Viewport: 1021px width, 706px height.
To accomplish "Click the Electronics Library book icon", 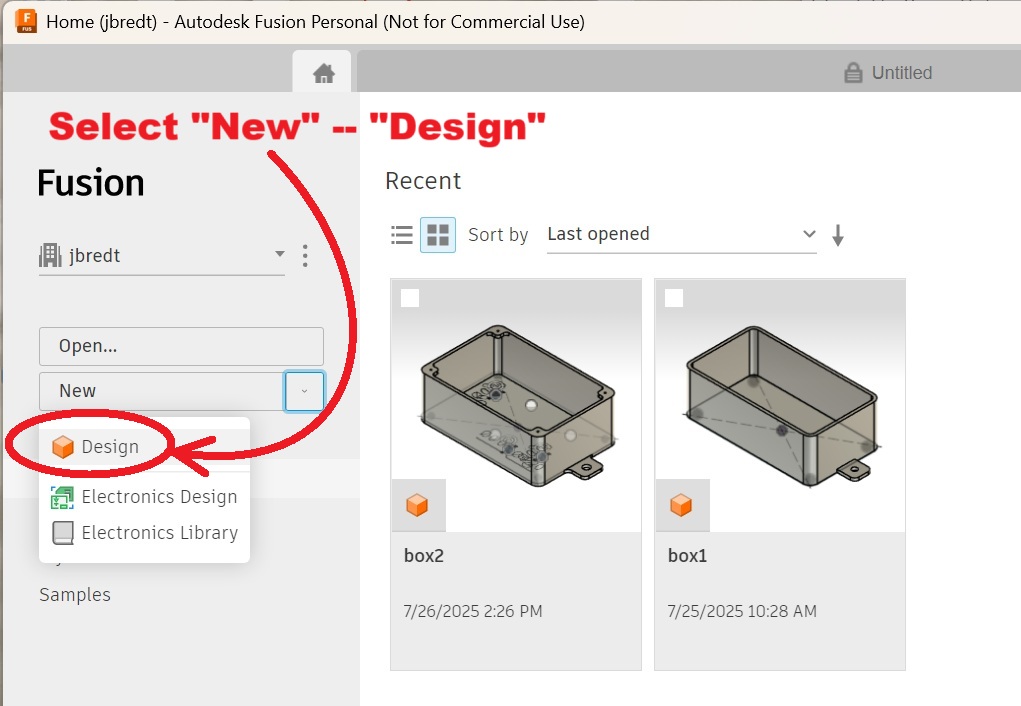I will [x=63, y=533].
